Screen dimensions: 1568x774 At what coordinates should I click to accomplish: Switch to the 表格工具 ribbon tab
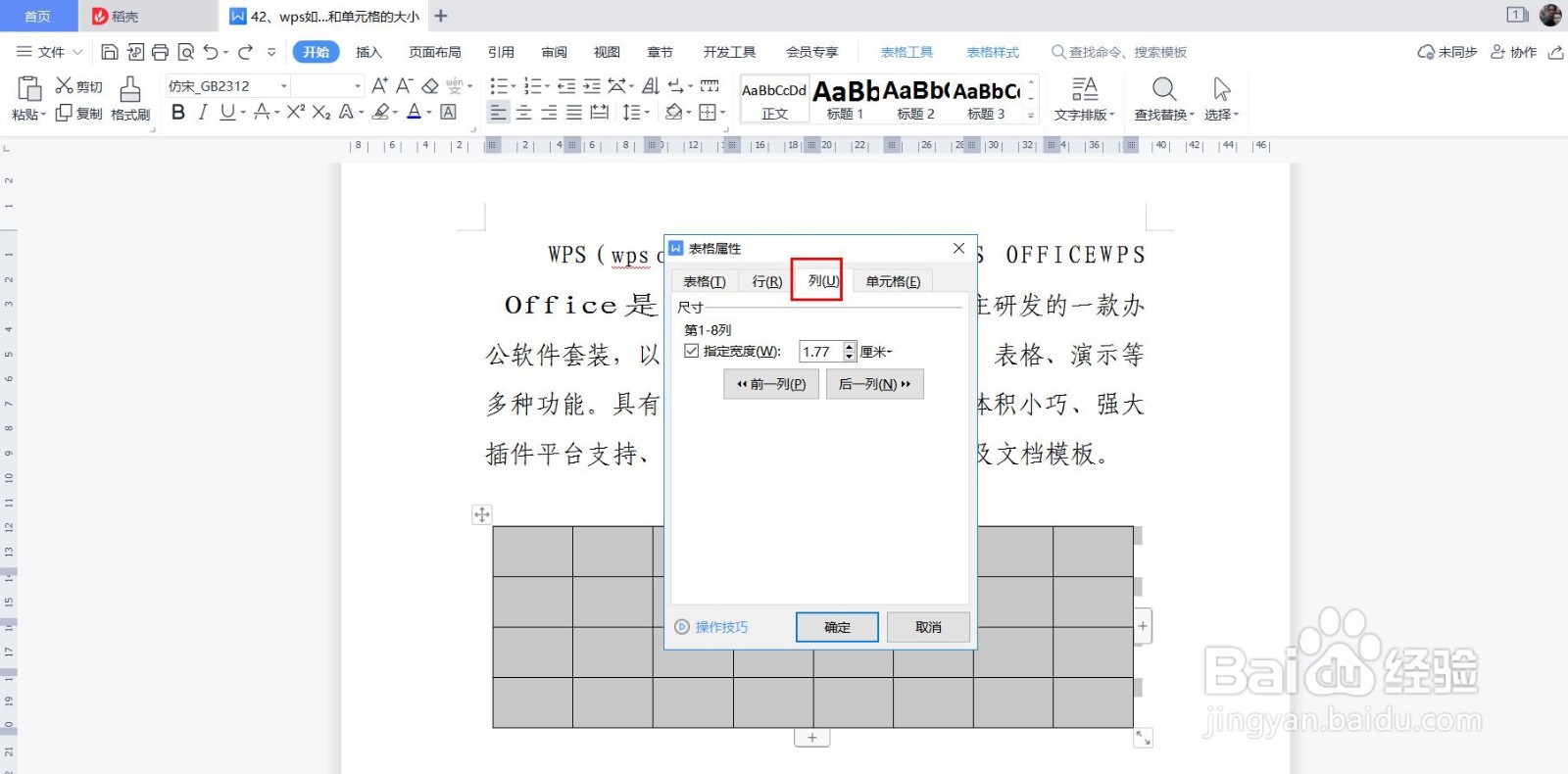coord(906,52)
